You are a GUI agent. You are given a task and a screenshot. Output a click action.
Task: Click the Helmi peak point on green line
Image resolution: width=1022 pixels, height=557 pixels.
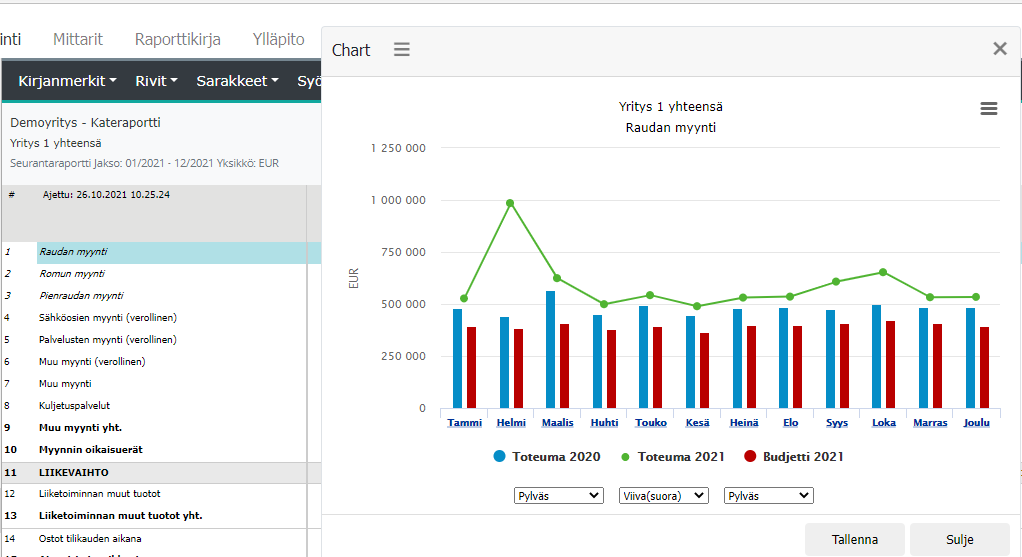pos(510,203)
